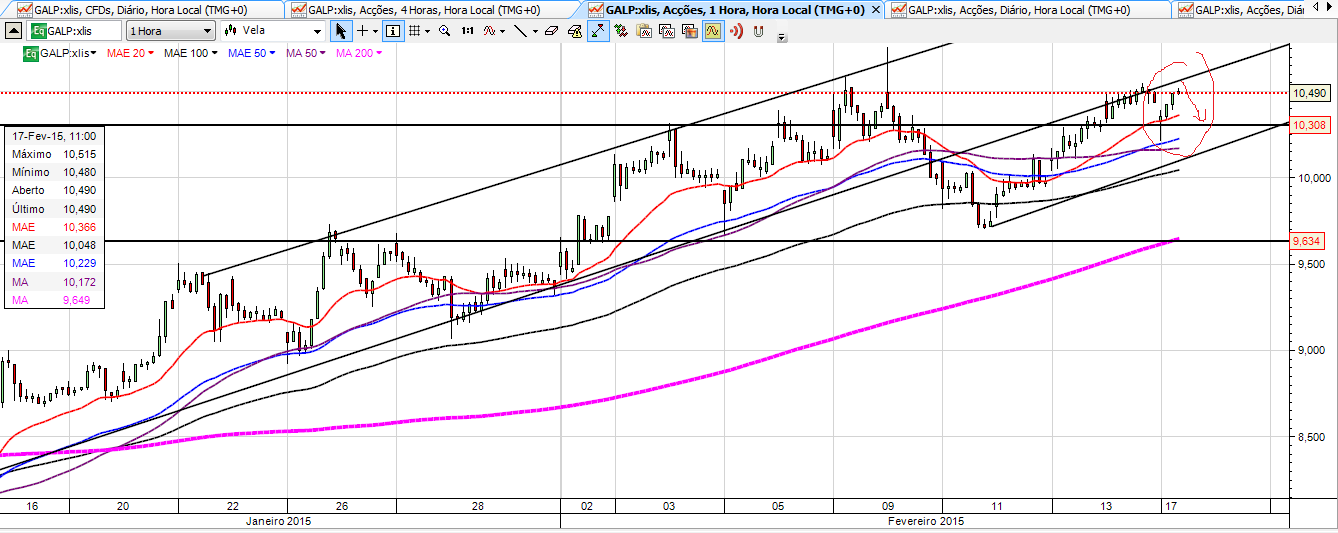Click the green Eq icon in symbol field

point(38,31)
